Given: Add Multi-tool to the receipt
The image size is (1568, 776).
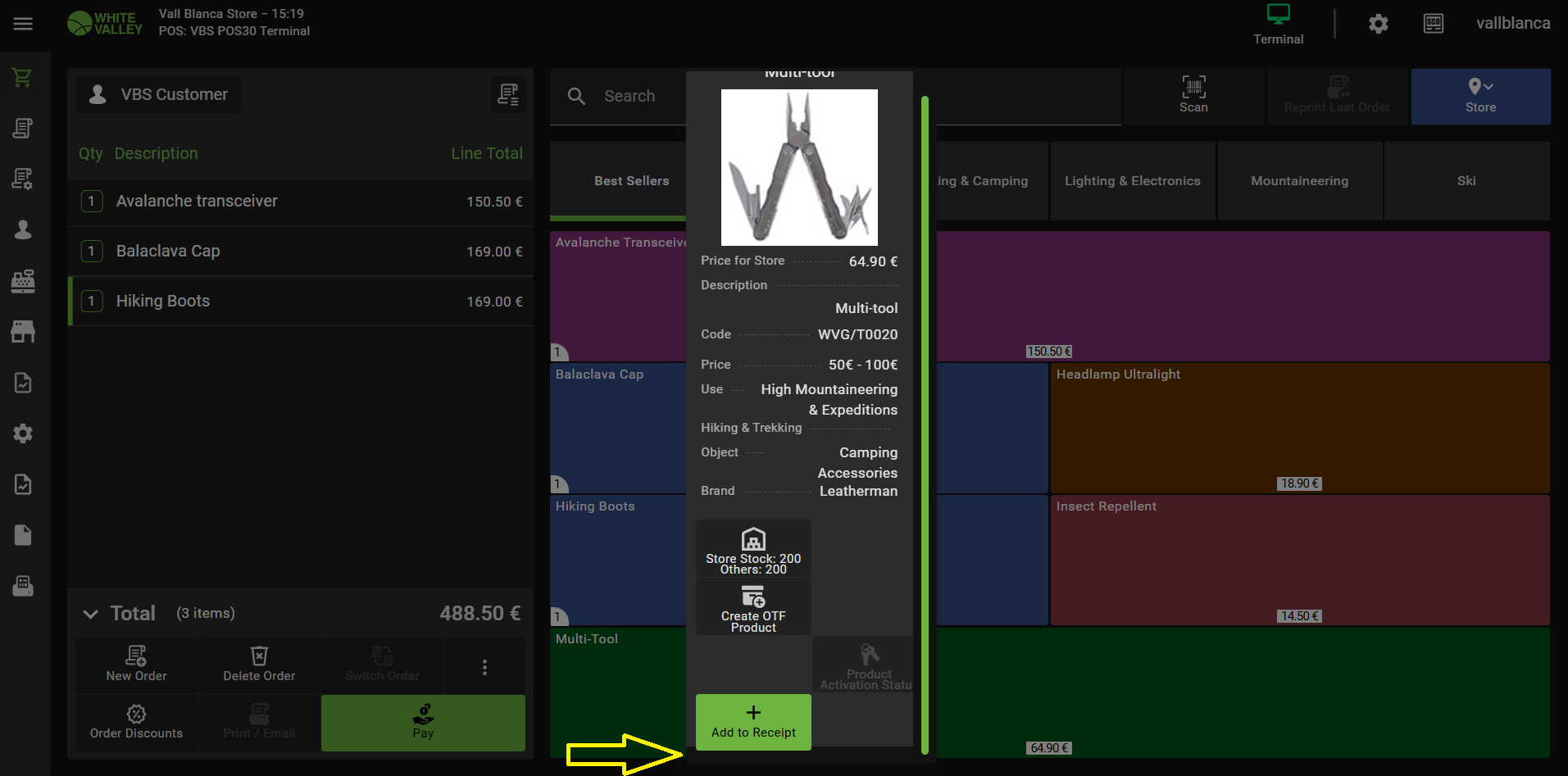Looking at the screenshot, I should pos(753,722).
